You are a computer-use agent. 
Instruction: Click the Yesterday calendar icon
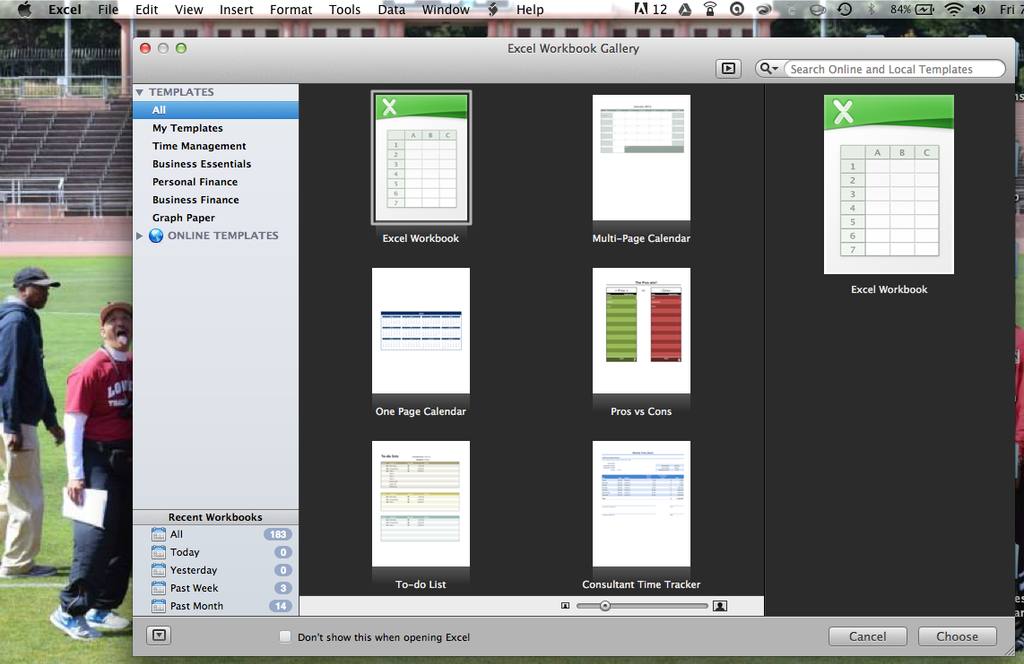pos(159,570)
